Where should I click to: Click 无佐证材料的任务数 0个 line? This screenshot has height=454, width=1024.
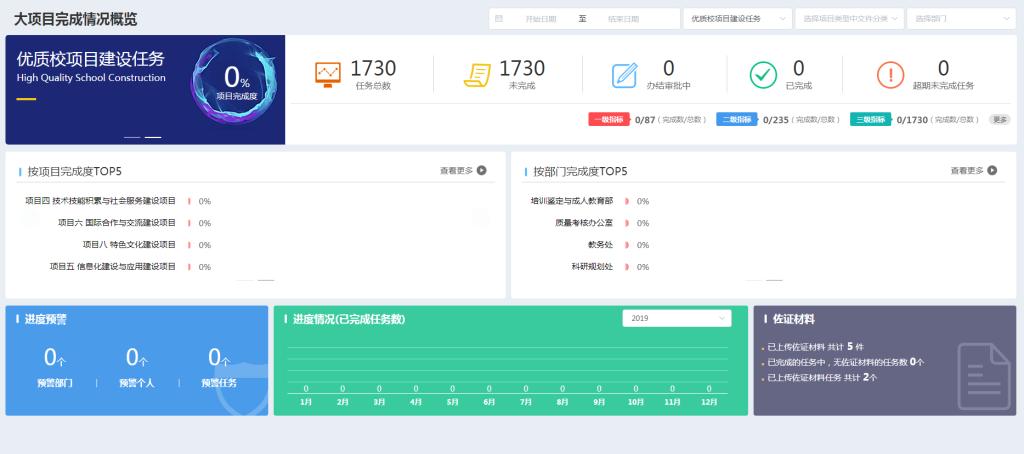845,362
